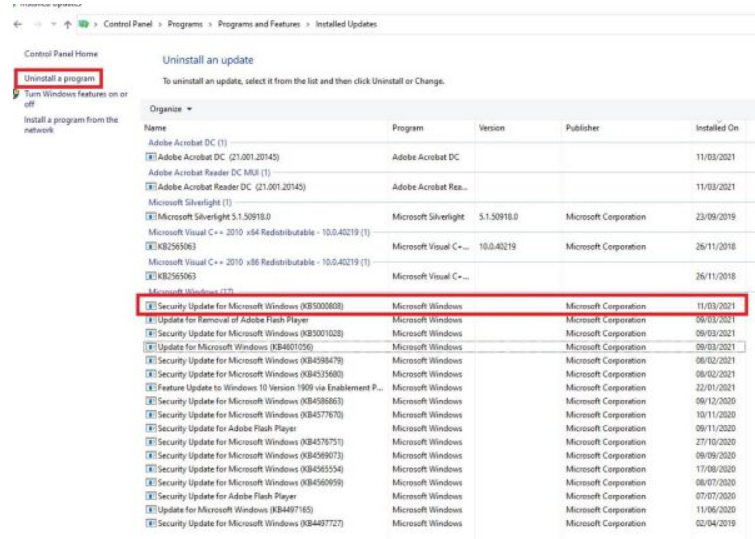The height and width of the screenshot is (539, 755).
Task: Select the Update for Removal of Adobe Flash Player entry
Action: click(444, 320)
